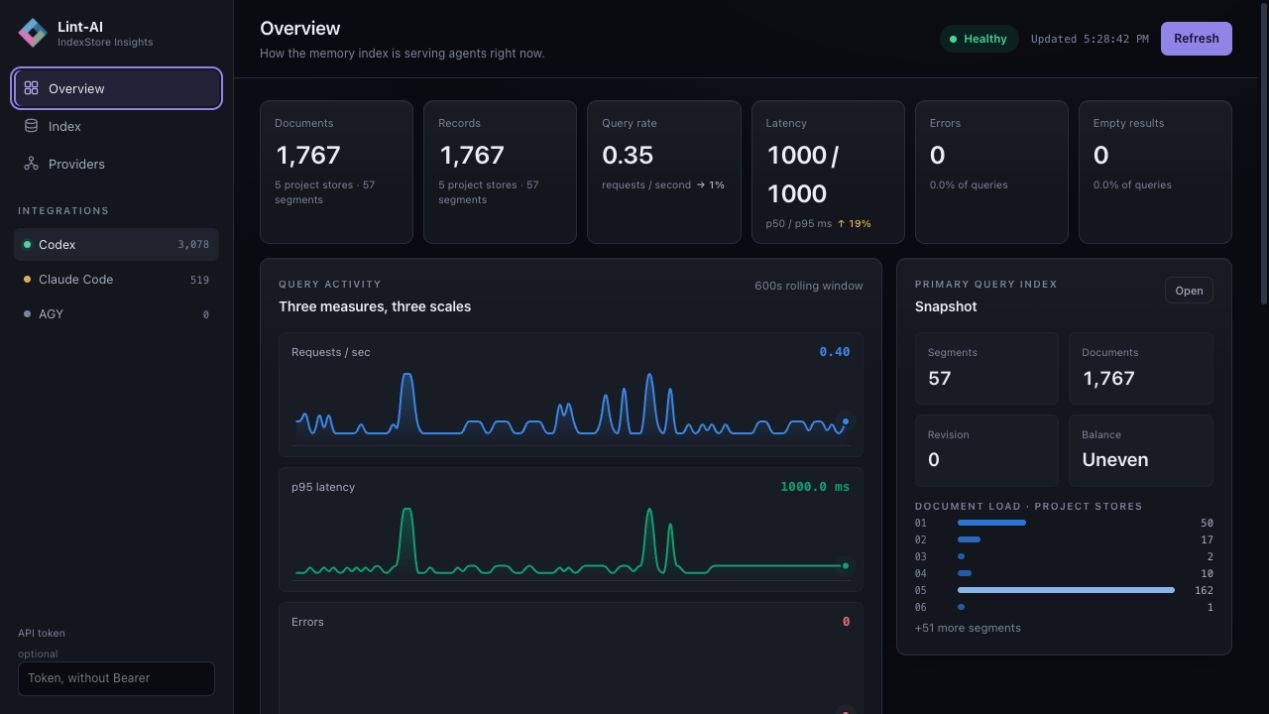Click the Errors stat card at top
Image resolution: width=1269 pixels, height=714 pixels.
click(991, 172)
